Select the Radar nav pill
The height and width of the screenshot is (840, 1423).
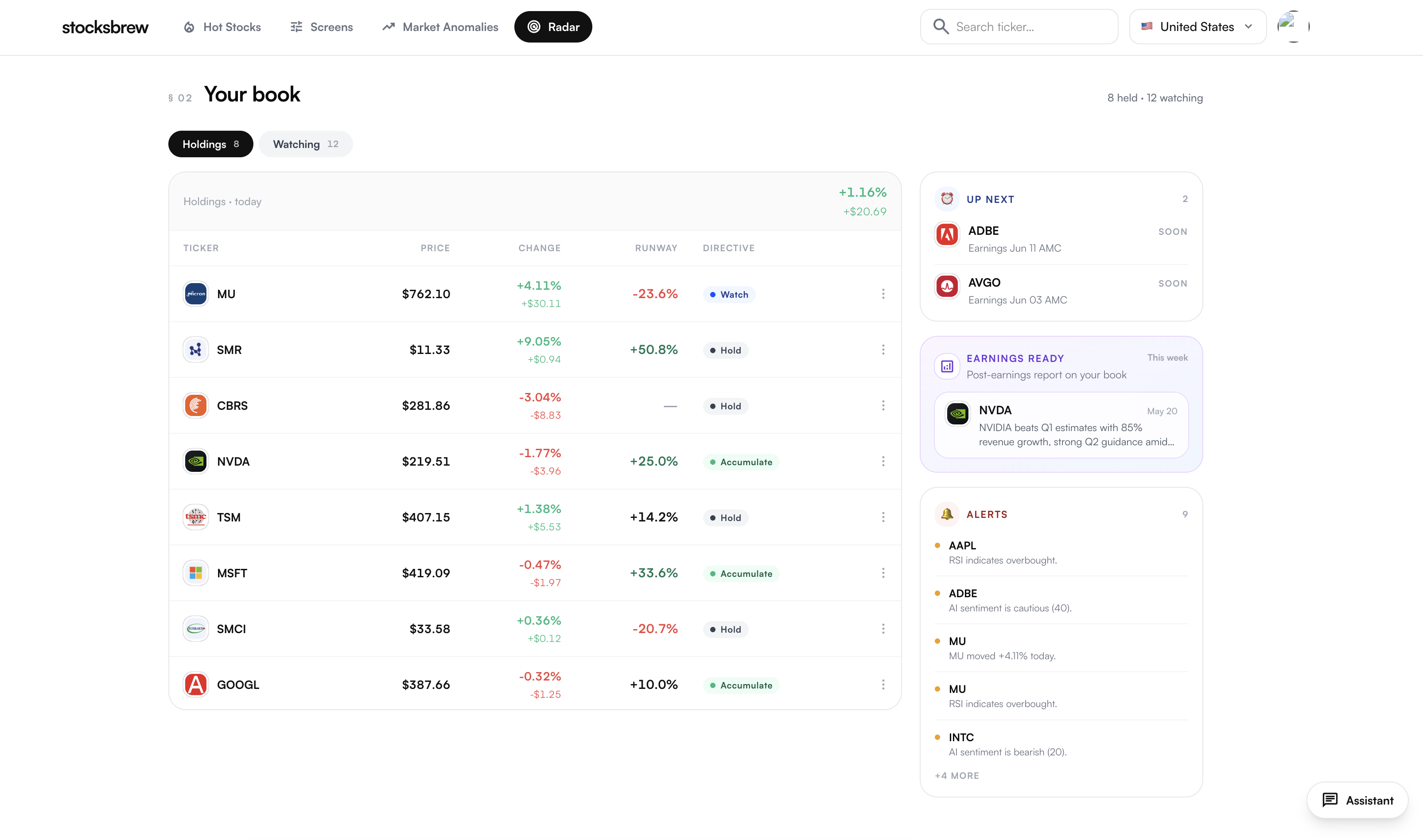pos(553,27)
